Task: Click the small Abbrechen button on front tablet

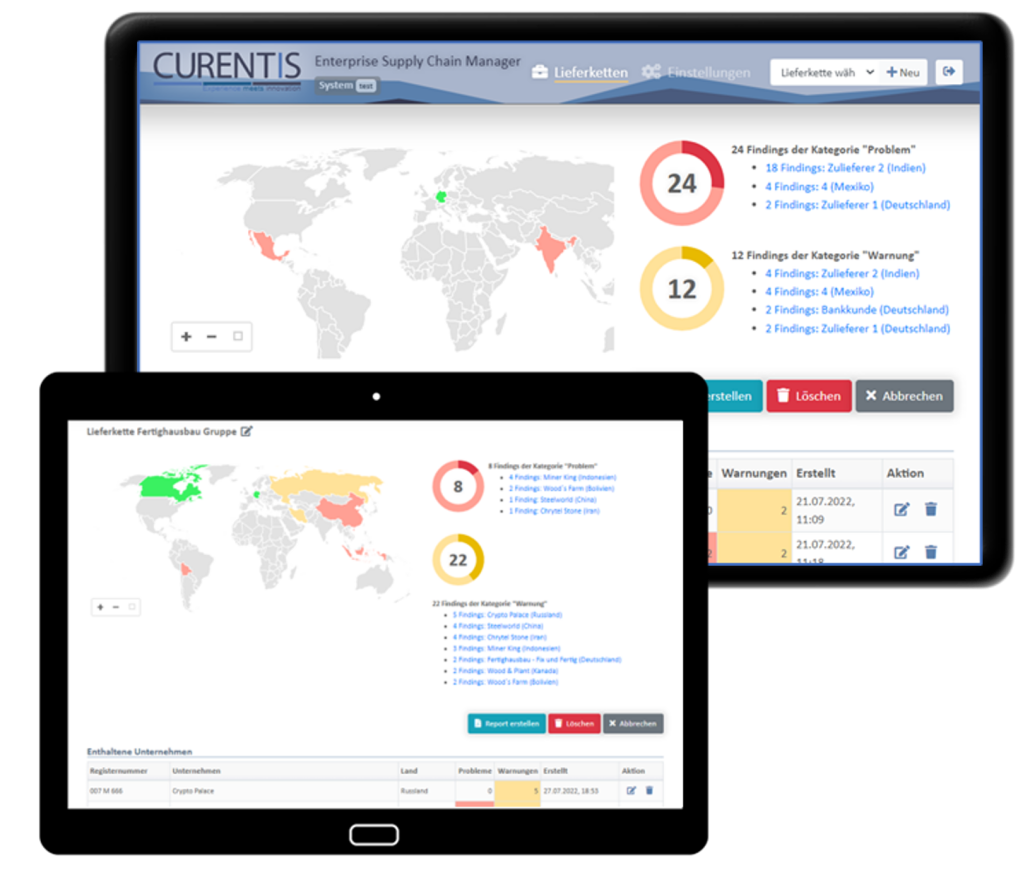Action: click(x=633, y=724)
